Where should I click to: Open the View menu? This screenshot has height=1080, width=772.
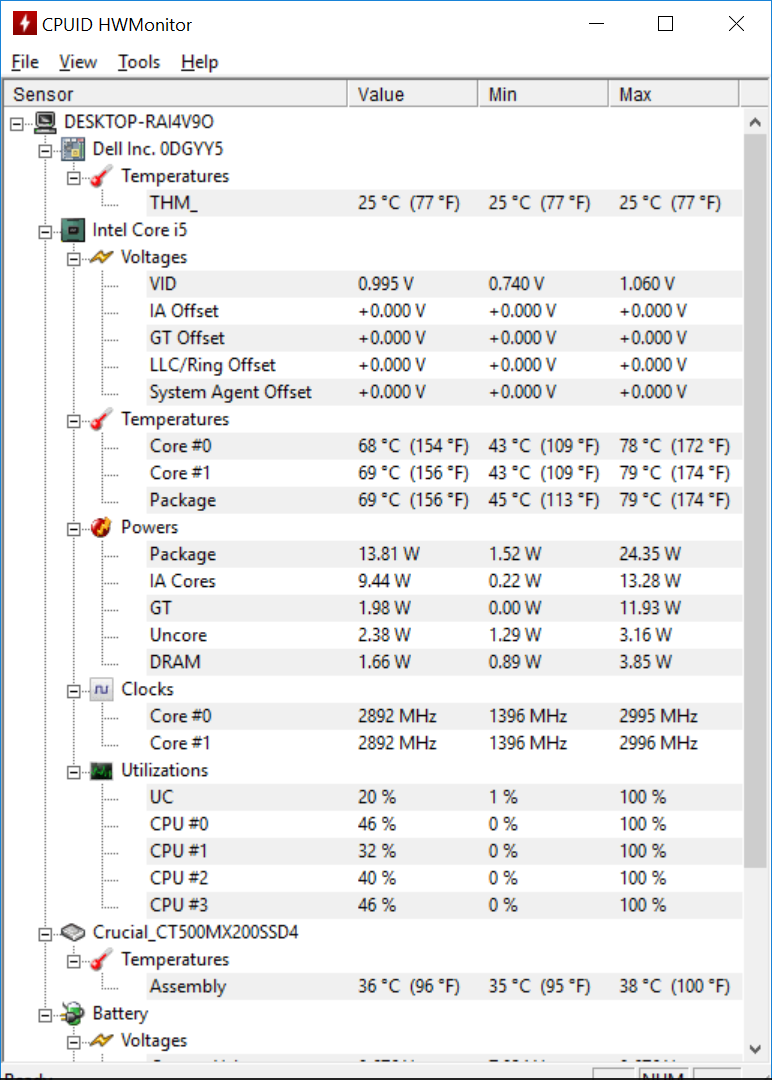tap(78, 62)
